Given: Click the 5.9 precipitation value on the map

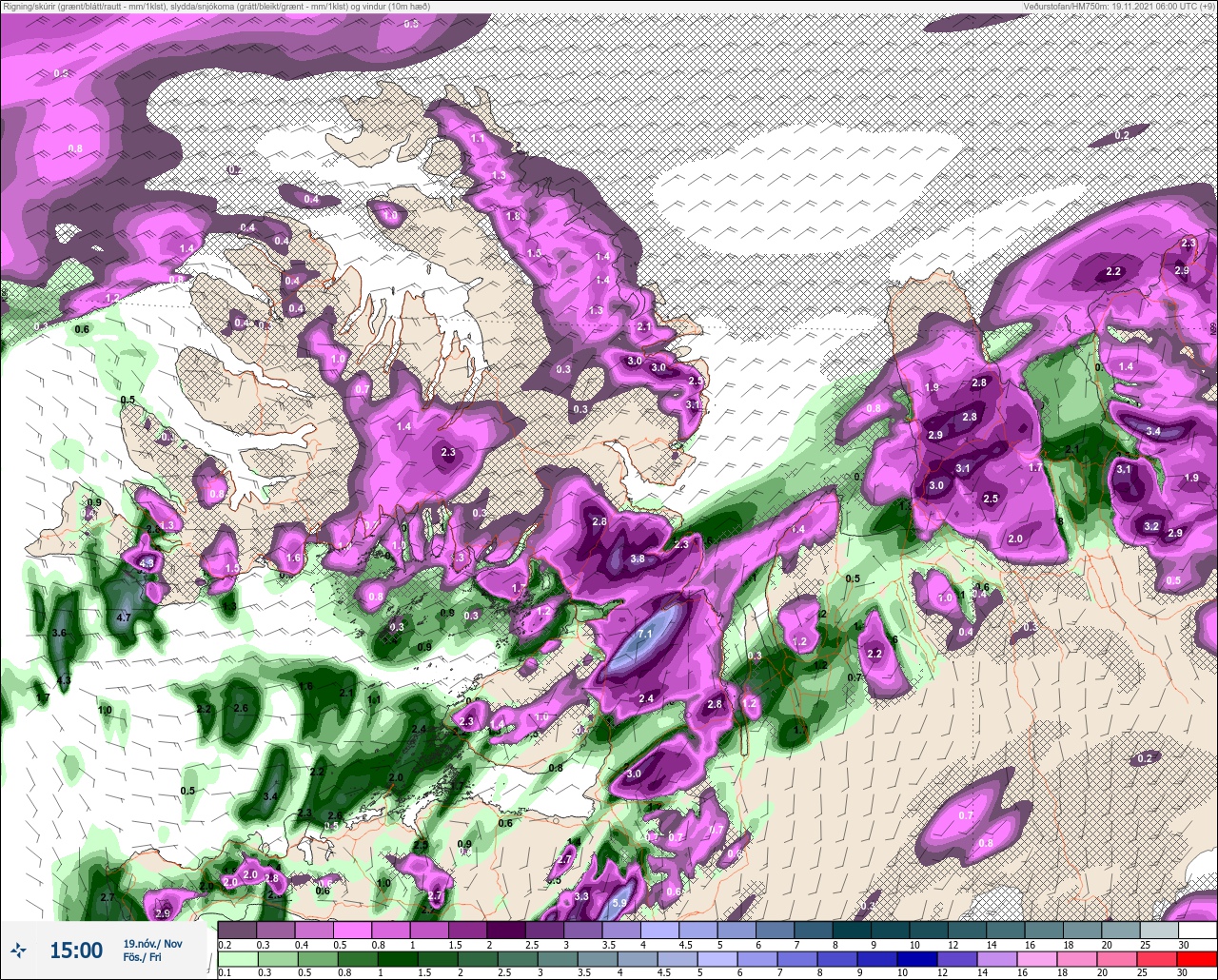Looking at the screenshot, I should pyautogui.click(x=619, y=903).
